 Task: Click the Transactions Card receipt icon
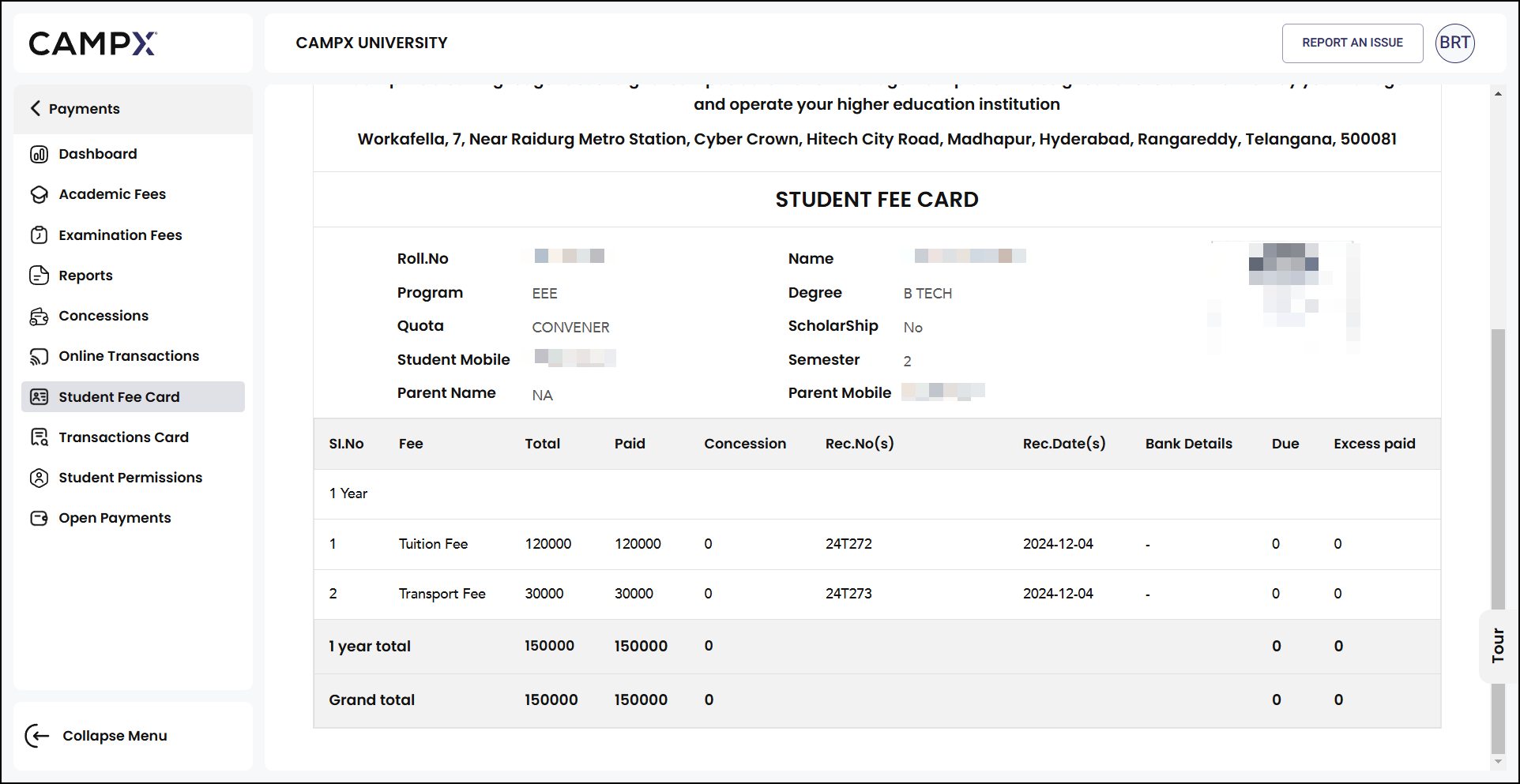(x=39, y=437)
